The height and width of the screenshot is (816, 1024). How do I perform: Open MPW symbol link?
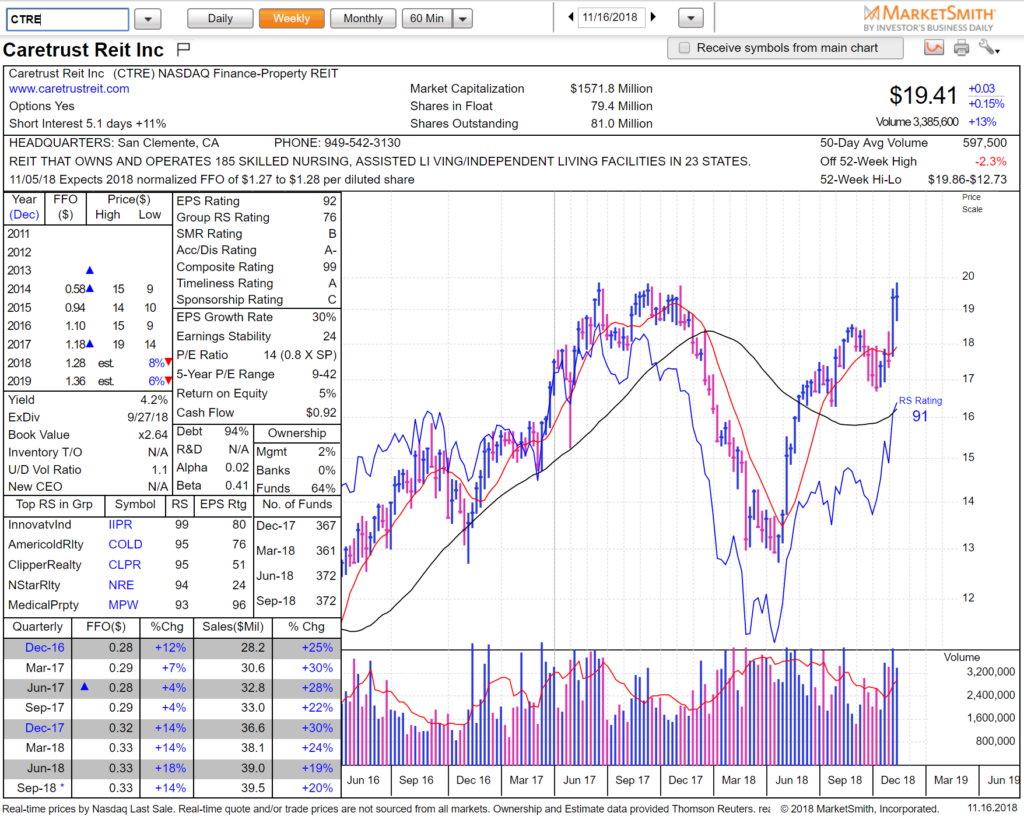click(123, 604)
